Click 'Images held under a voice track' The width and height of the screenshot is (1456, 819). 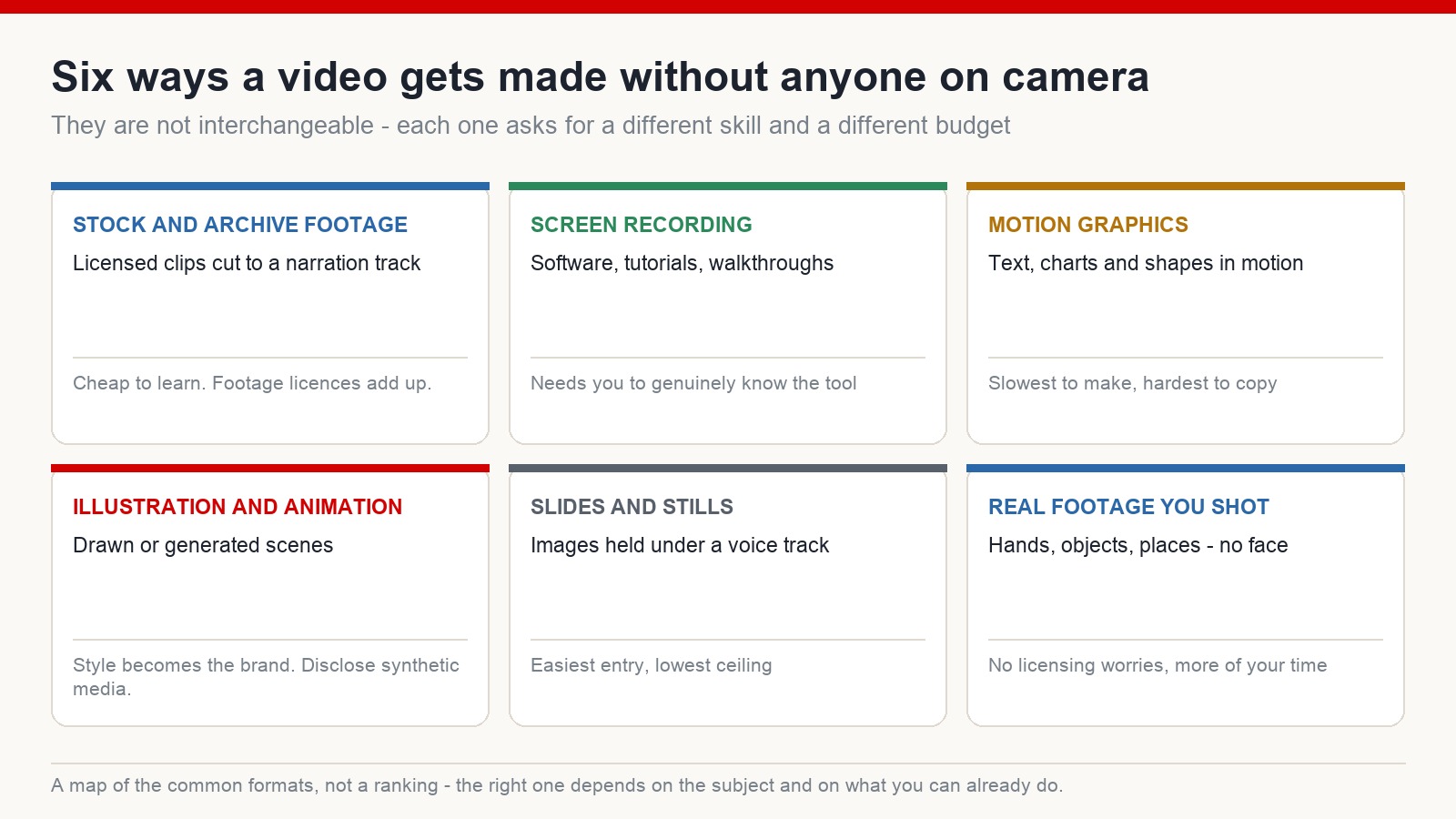[680, 545]
